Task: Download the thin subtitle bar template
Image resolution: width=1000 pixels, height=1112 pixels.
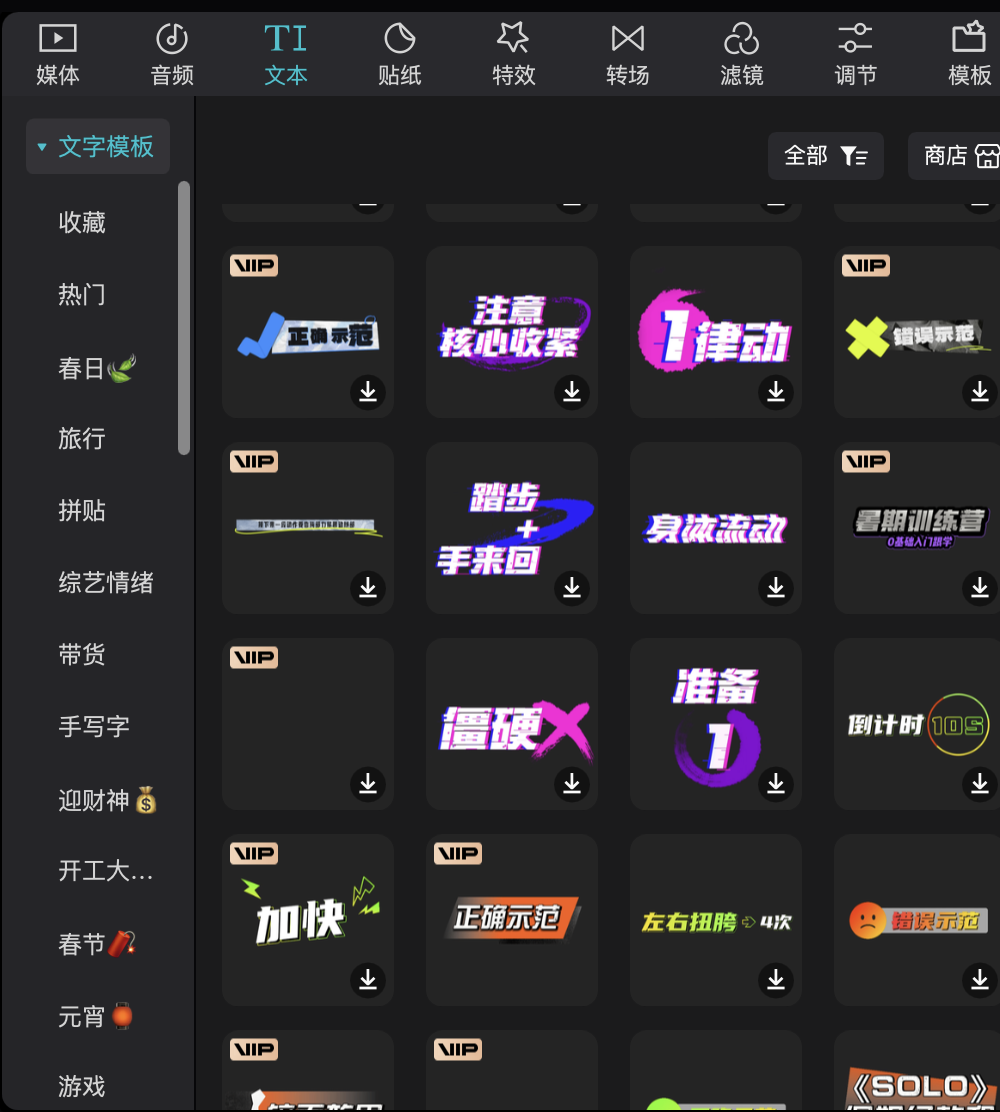Action: pos(367,588)
